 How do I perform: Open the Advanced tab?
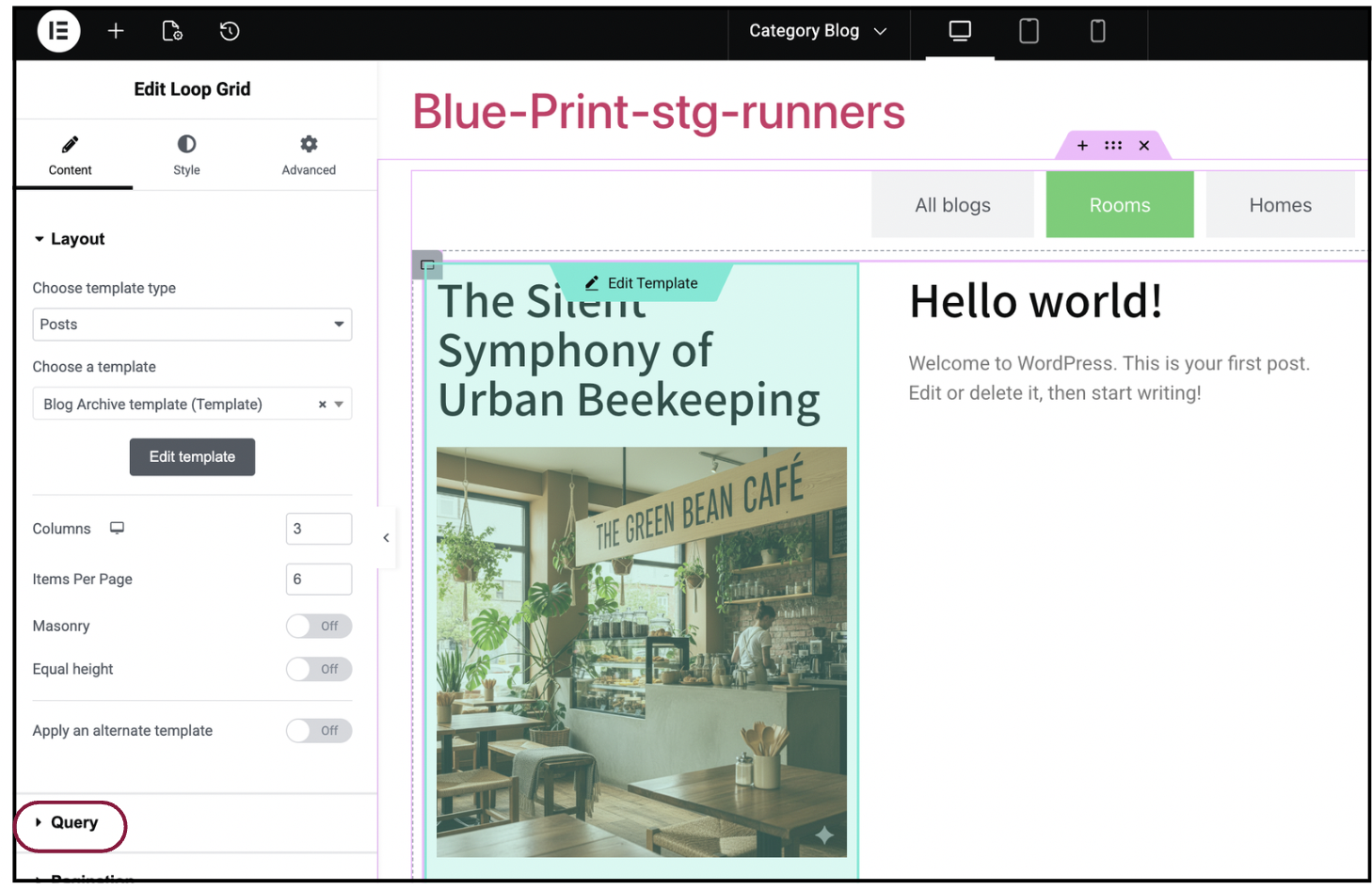click(309, 155)
